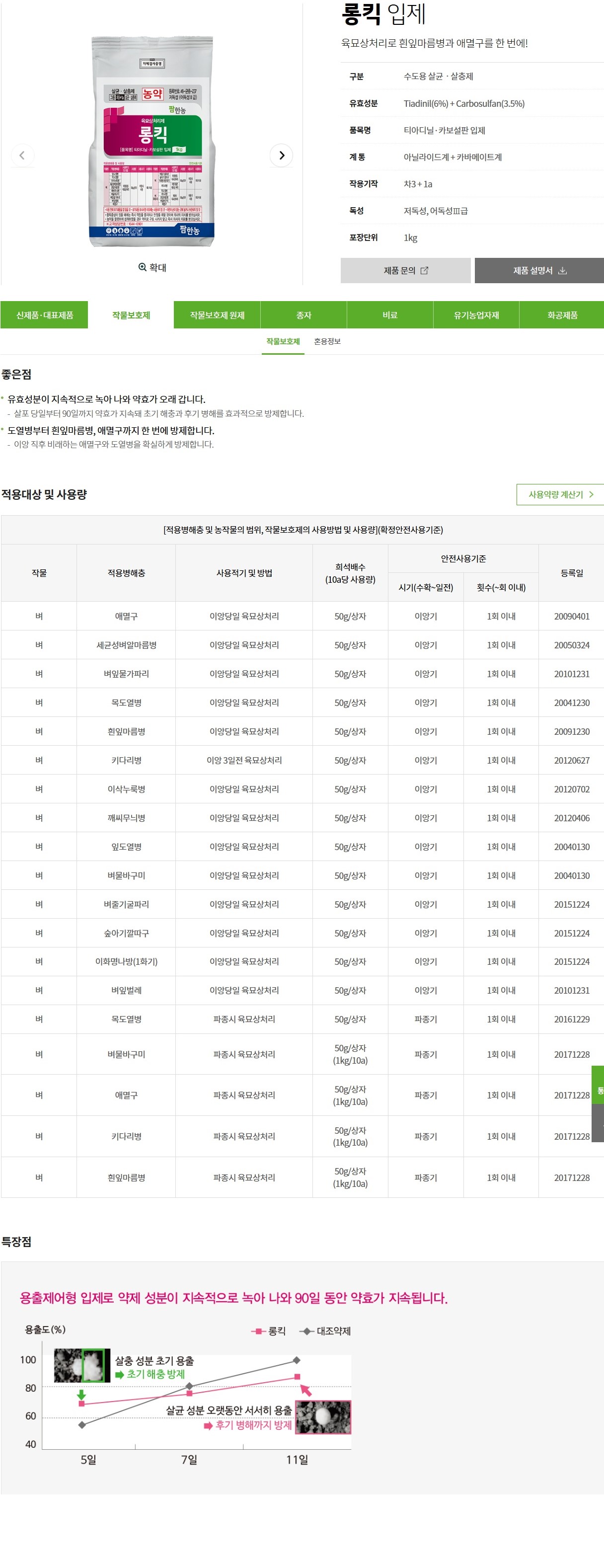The width and height of the screenshot is (604, 1568).
Task: Click the 대조약제 legend entry in chart
Action: click(325, 1331)
